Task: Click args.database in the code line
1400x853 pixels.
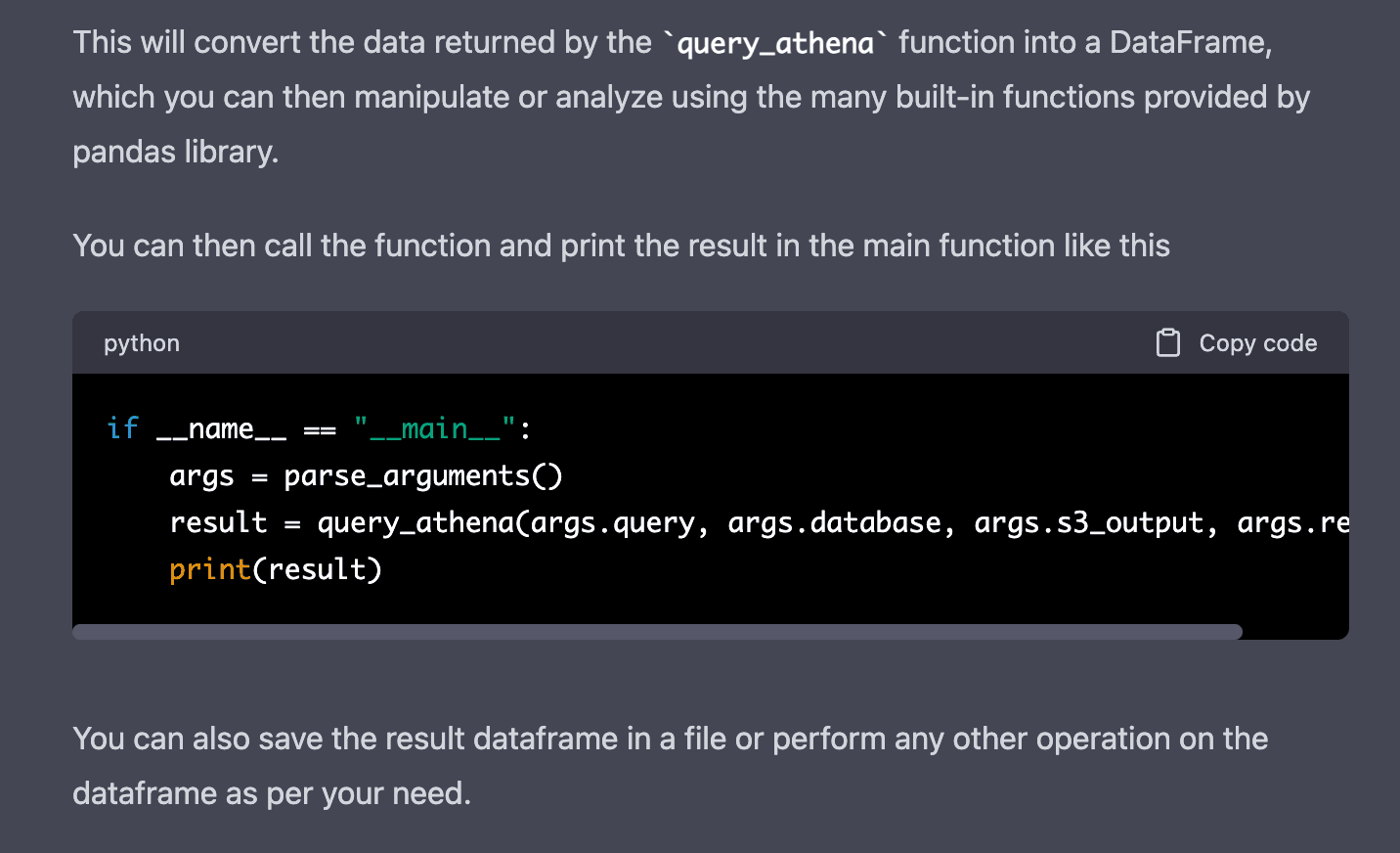Action: (834, 522)
